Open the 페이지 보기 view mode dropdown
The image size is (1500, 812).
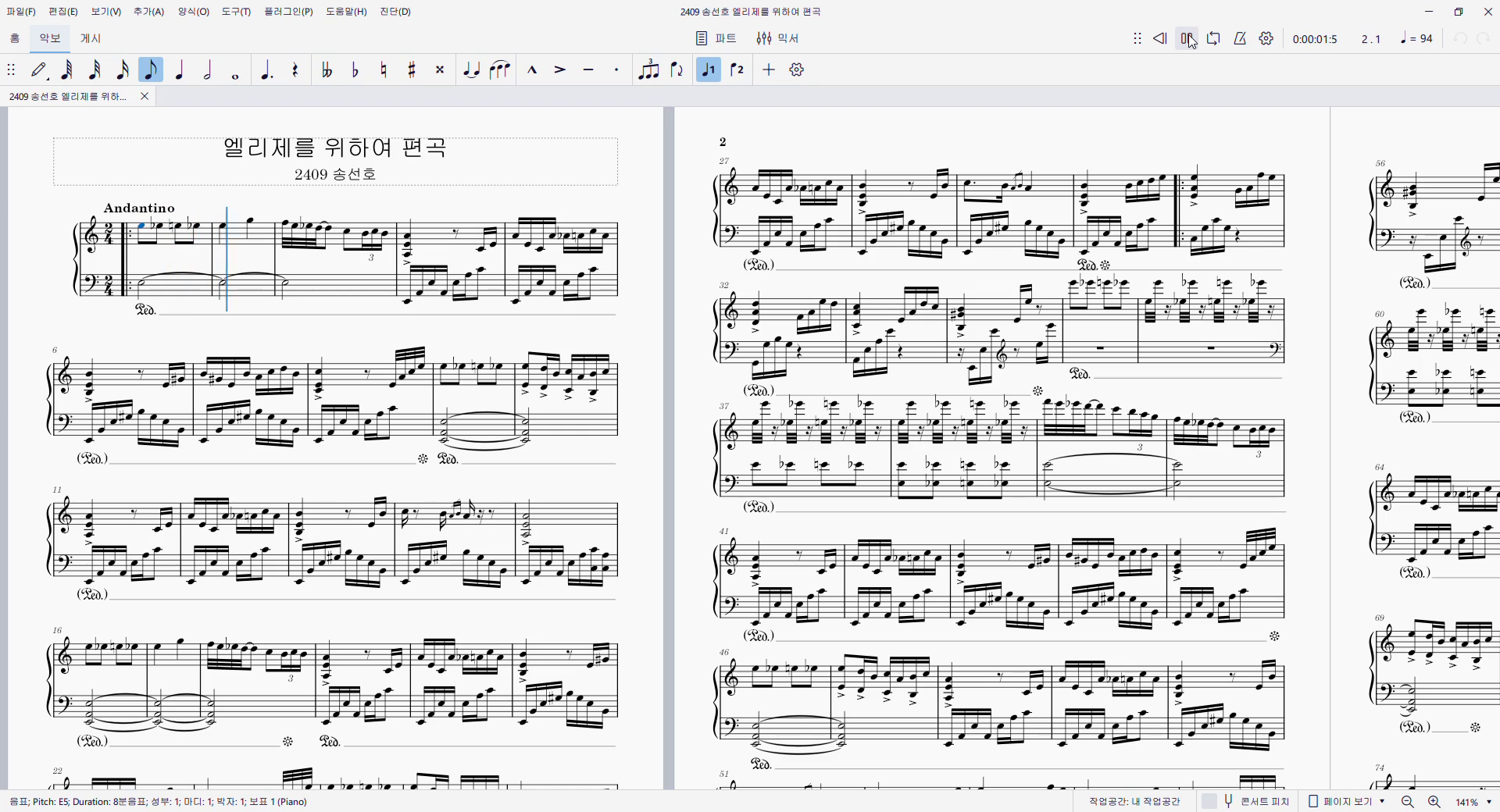pyautogui.click(x=1347, y=801)
